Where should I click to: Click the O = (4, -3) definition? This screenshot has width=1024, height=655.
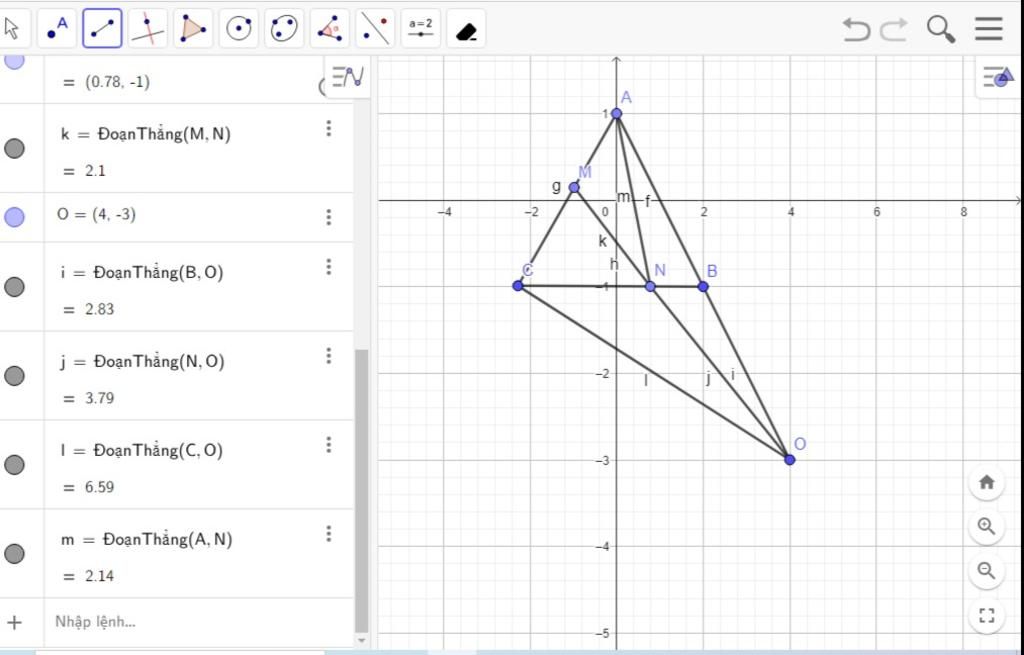tap(97, 214)
